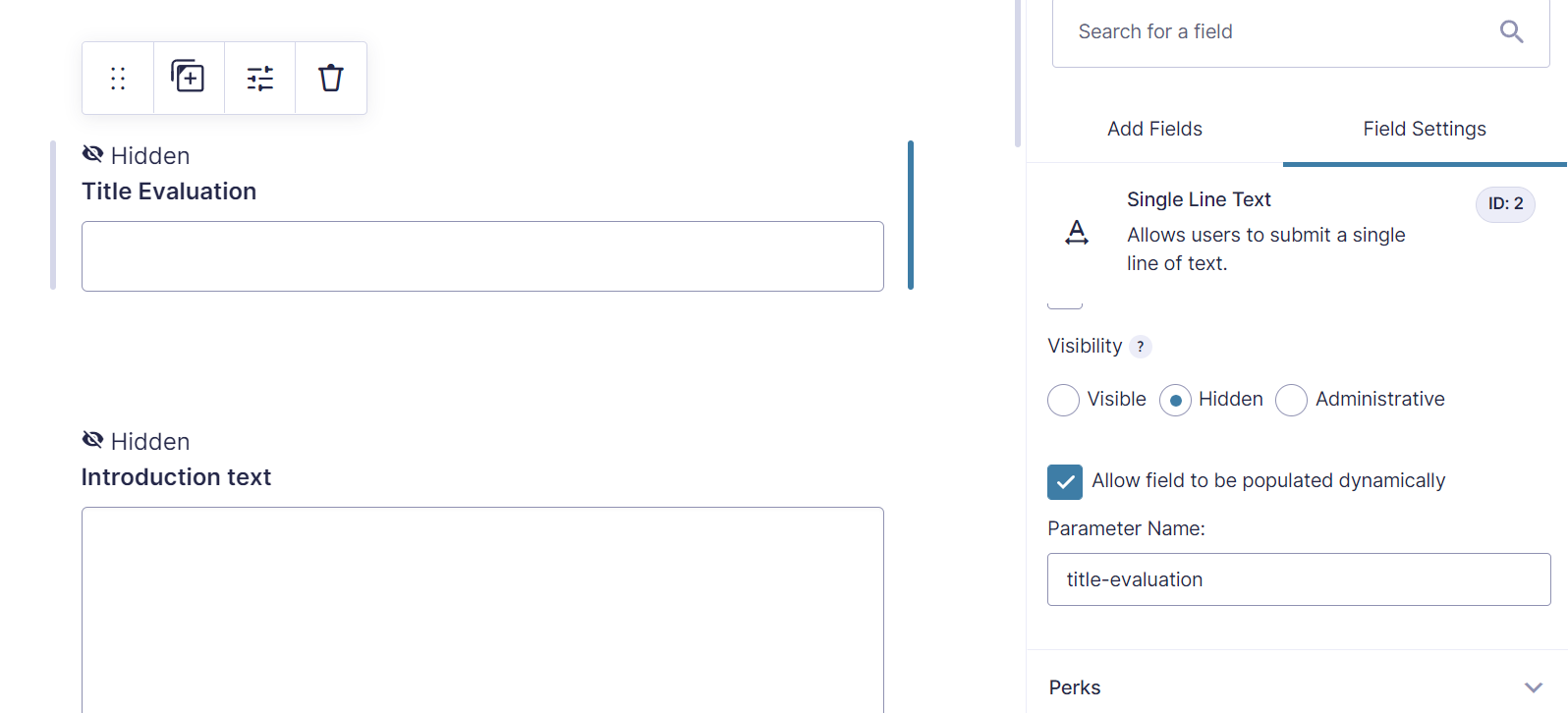Click the Perks section label
Viewport: 1568px width, 713px height.
1074,687
